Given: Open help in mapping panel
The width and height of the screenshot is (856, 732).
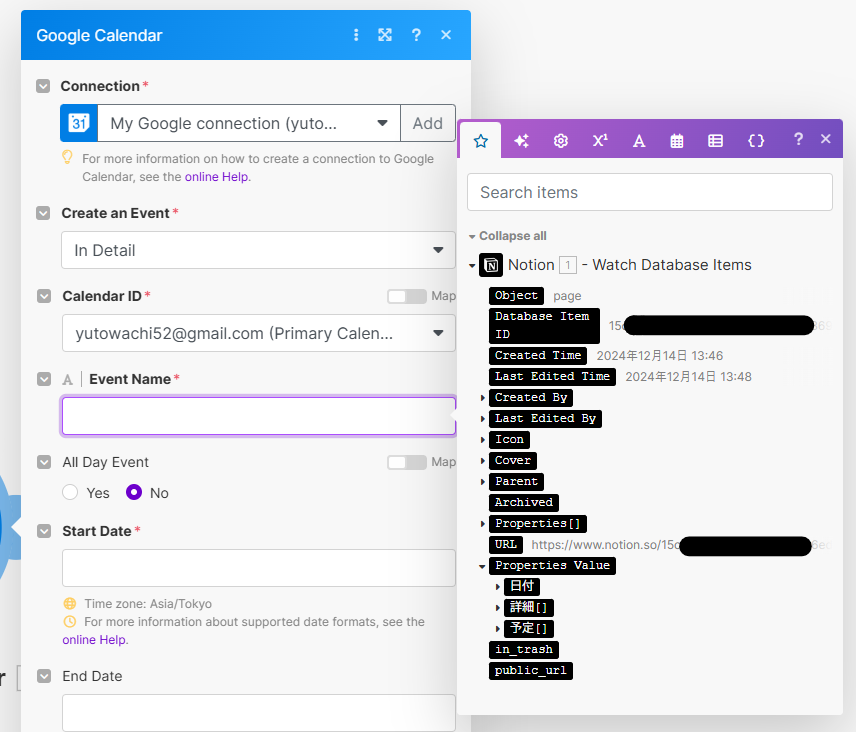Looking at the screenshot, I should pos(798,139).
